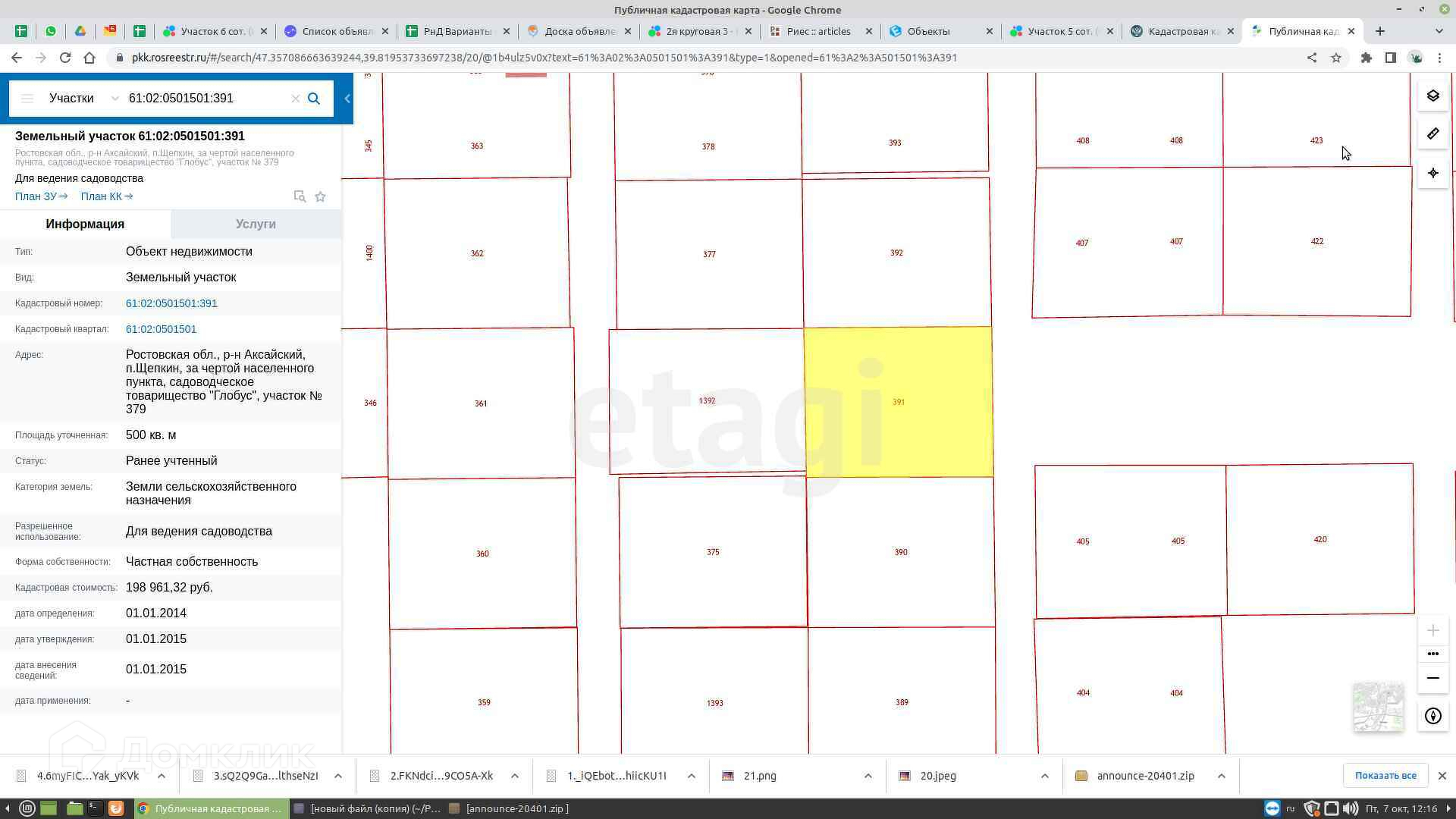1456x819 pixels.
Task: Clear the search field with X
Action: click(x=295, y=99)
